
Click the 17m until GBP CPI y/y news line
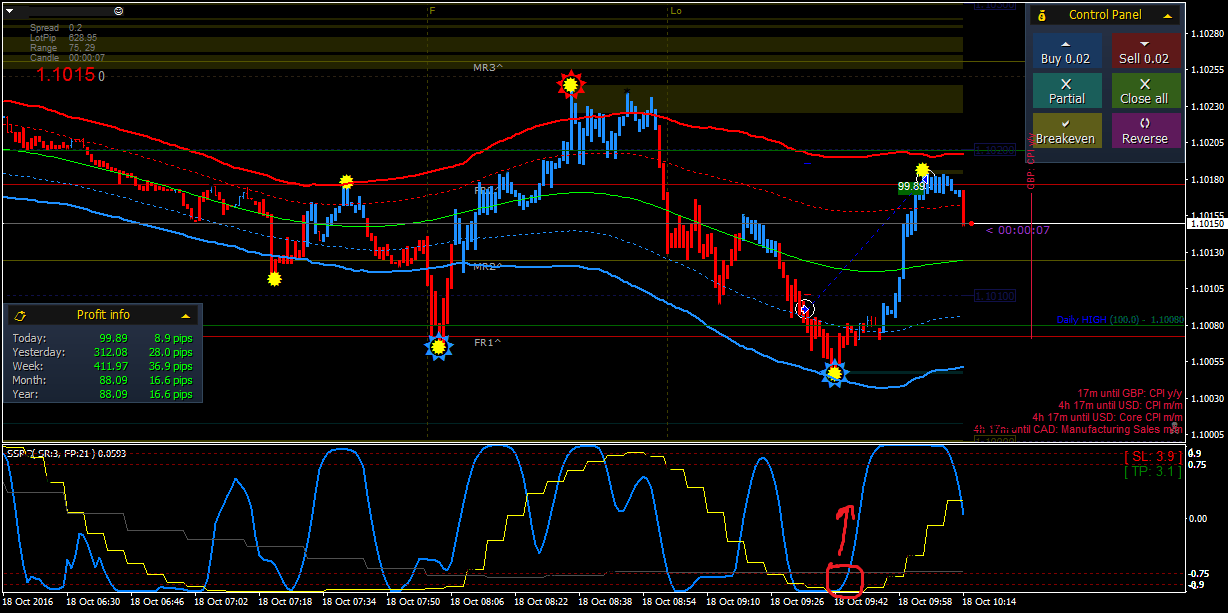pos(1130,393)
